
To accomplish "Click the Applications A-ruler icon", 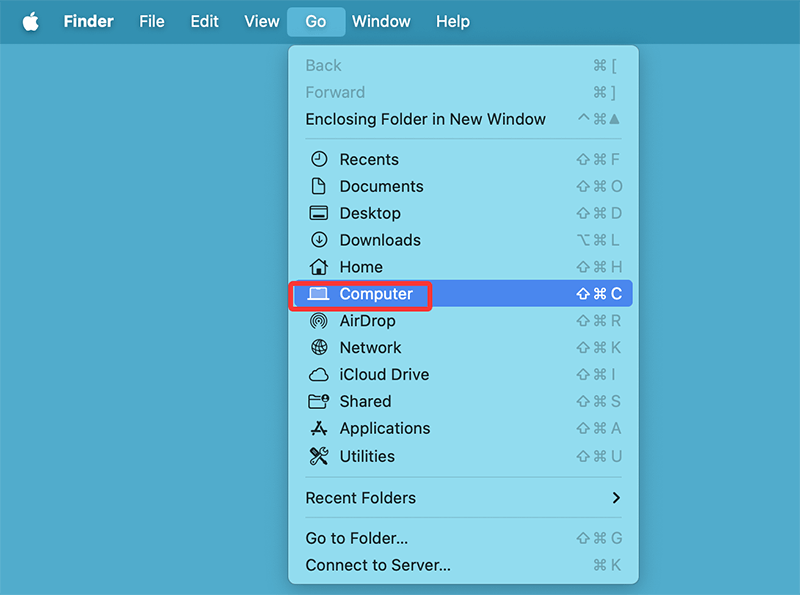I will (x=319, y=428).
